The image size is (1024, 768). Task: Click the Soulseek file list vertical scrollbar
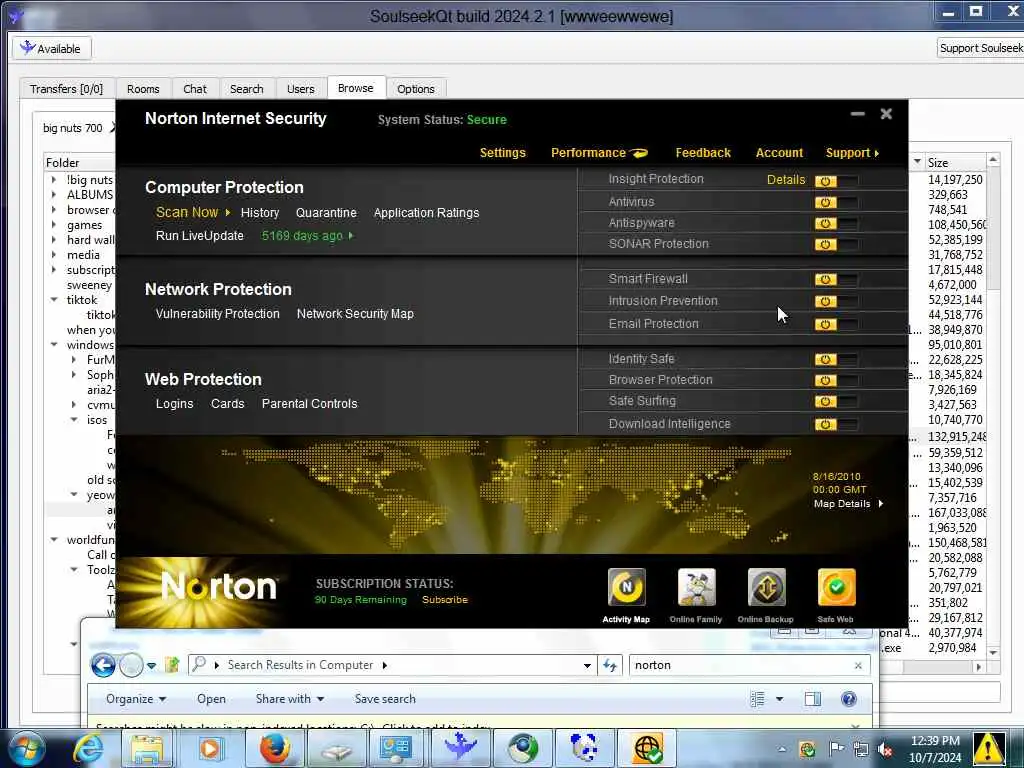993,405
